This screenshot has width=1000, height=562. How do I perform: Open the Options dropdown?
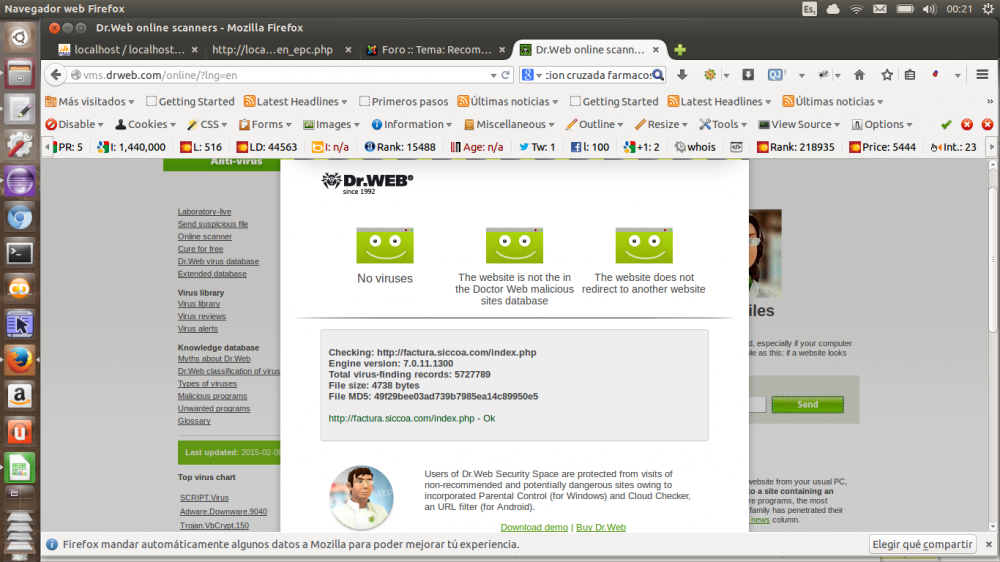tap(883, 124)
